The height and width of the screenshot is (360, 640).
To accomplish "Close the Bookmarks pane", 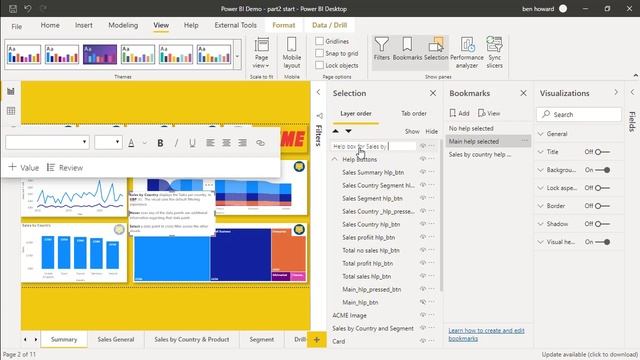I will [x=523, y=93].
